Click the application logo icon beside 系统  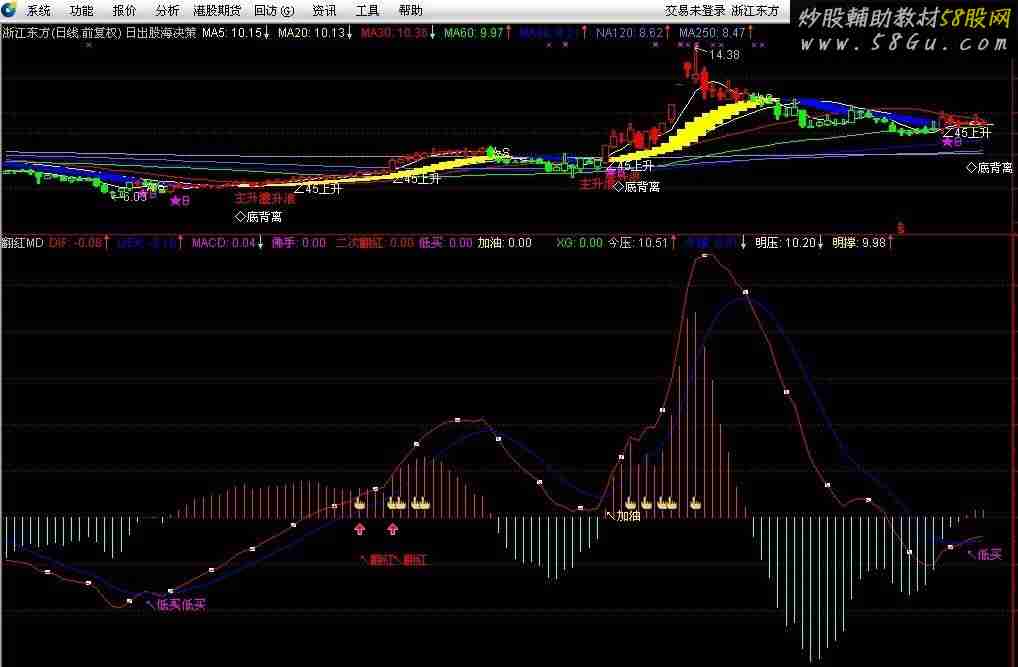[8, 10]
